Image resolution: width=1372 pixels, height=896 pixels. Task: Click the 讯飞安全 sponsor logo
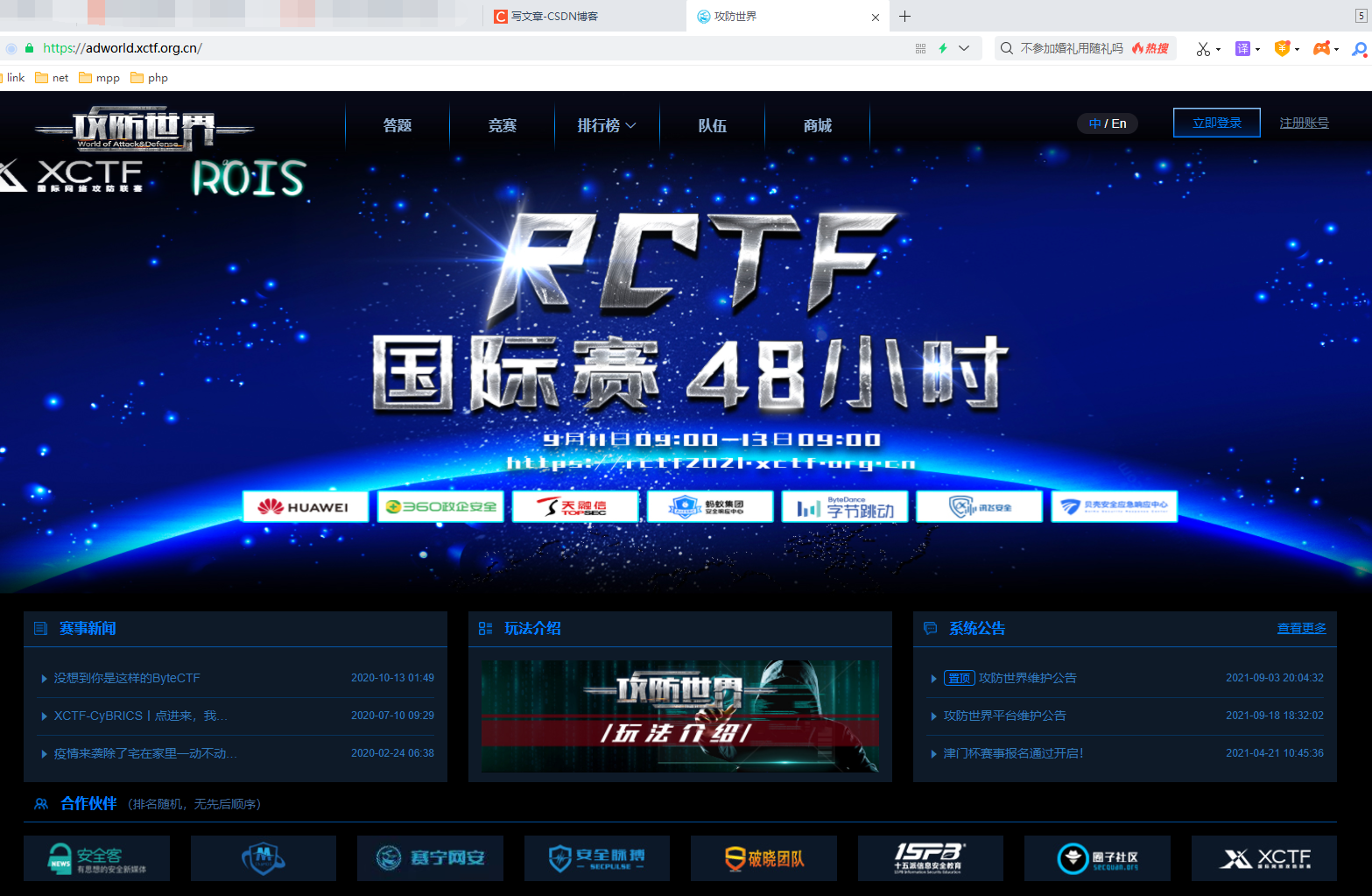click(980, 506)
